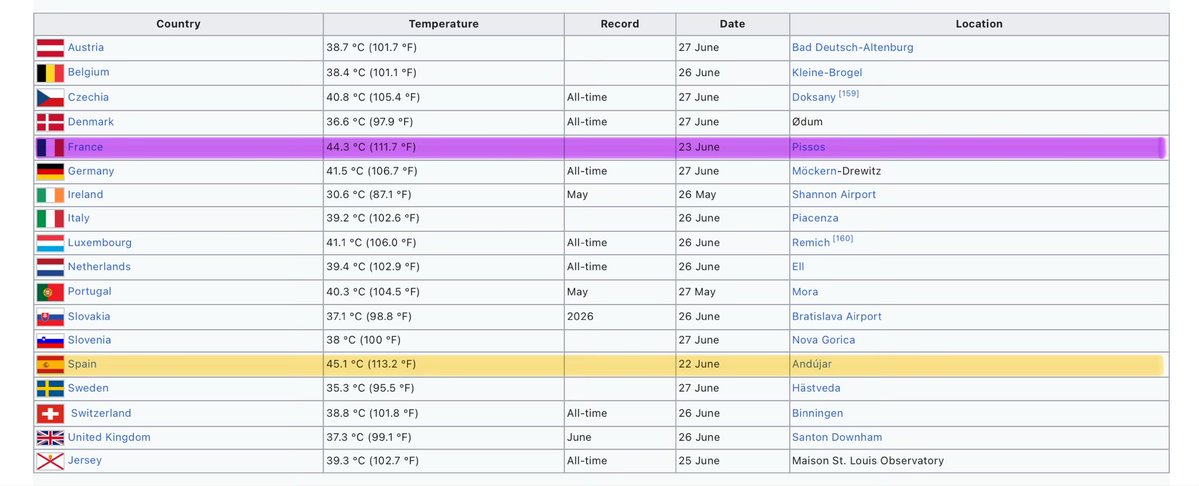Open the Möckern location link
Viewport: 1199px width, 486px height.
tap(814, 171)
